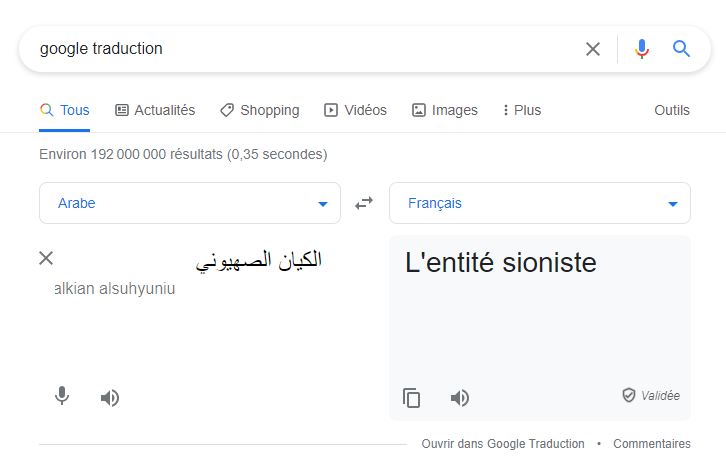The width and height of the screenshot is (726, 466).
Task: Swap the Arabe and Français languages
Action: point(364,203)
